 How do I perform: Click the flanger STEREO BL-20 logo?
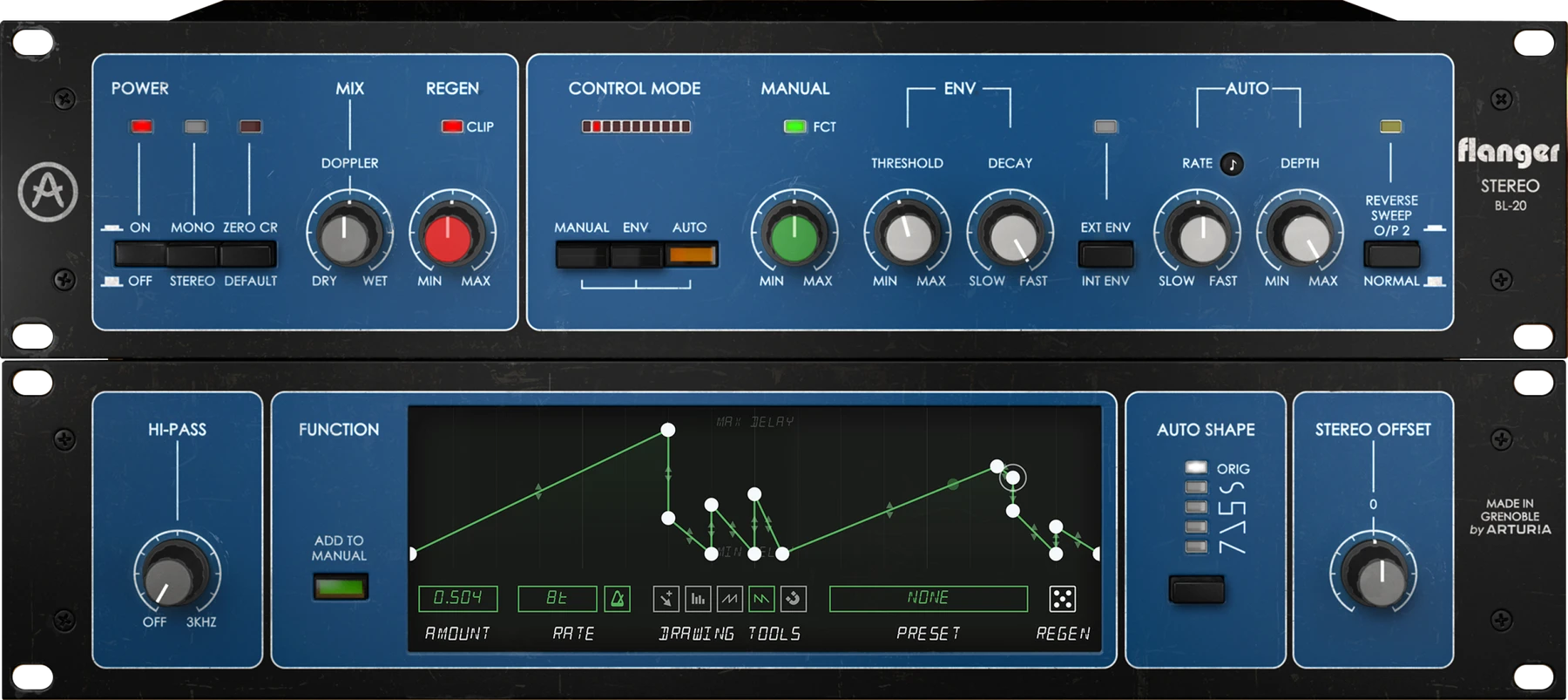[1509, 173]
